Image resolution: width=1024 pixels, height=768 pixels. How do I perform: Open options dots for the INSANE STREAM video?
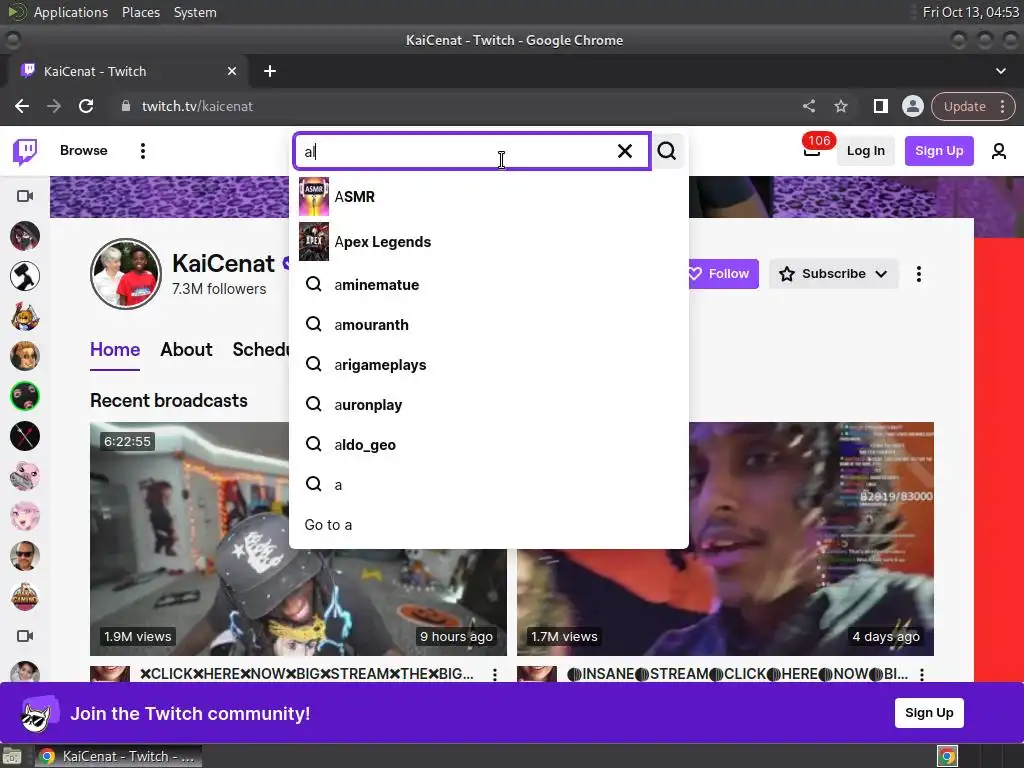pyautogui.click(x=921, y=674)
